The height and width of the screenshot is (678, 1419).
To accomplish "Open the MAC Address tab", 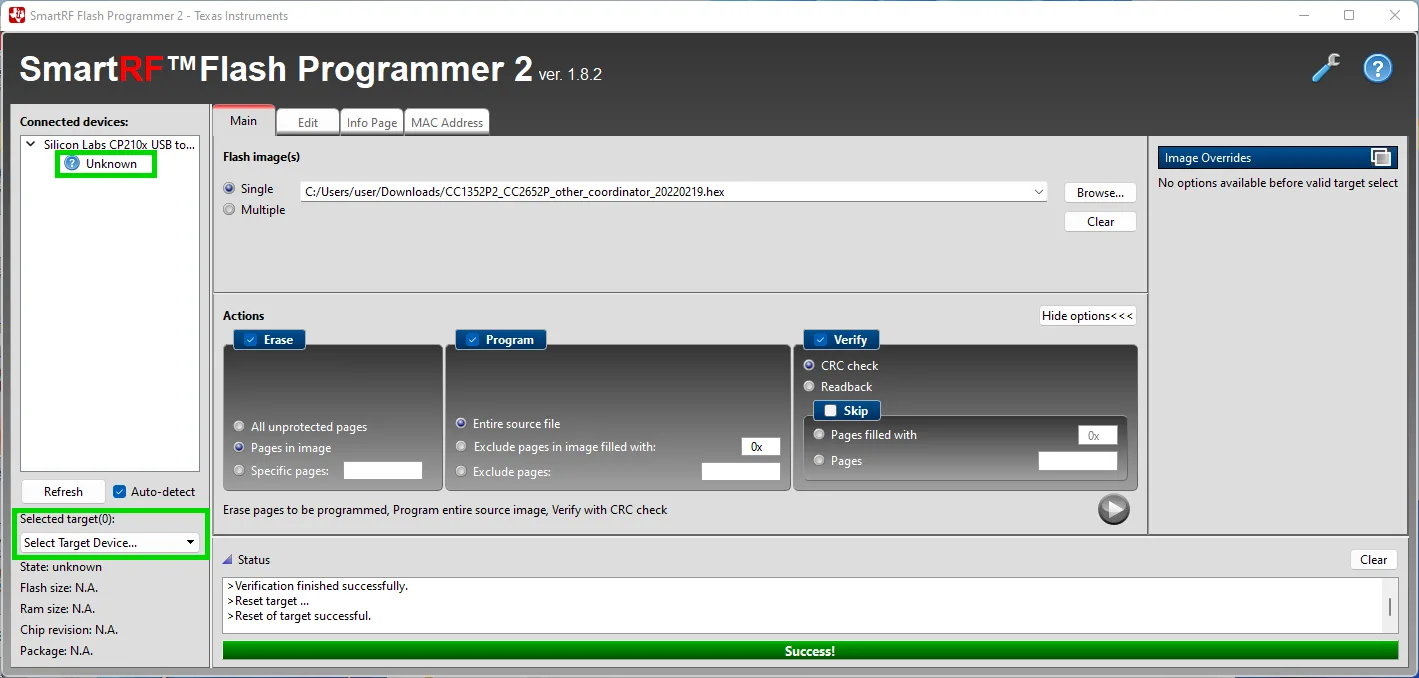I will tap(447, 123).
